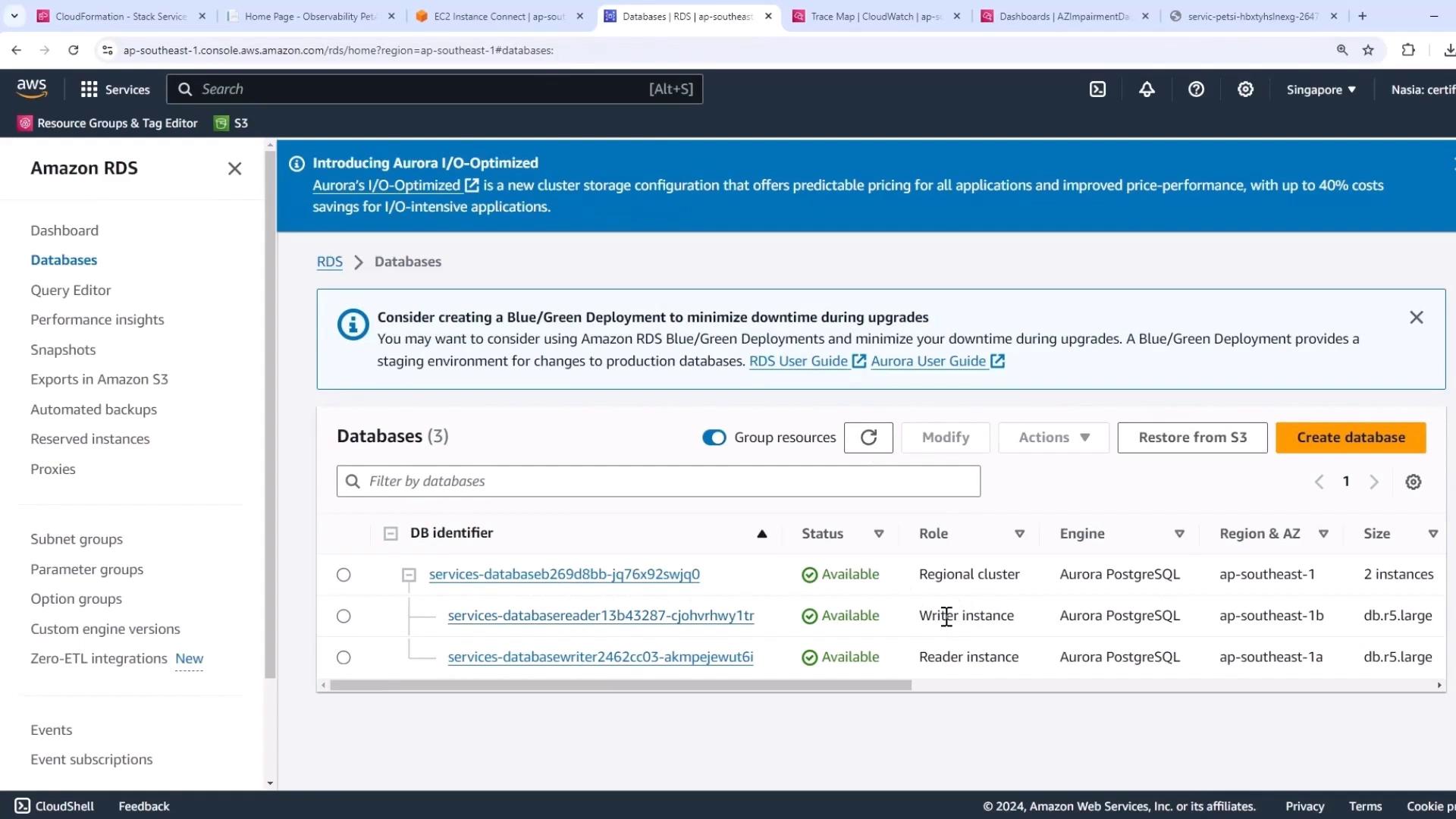Open the console settings gear in header
Image resolution: width=1456 pixels, height=819 pixels.
(1245, 89)
